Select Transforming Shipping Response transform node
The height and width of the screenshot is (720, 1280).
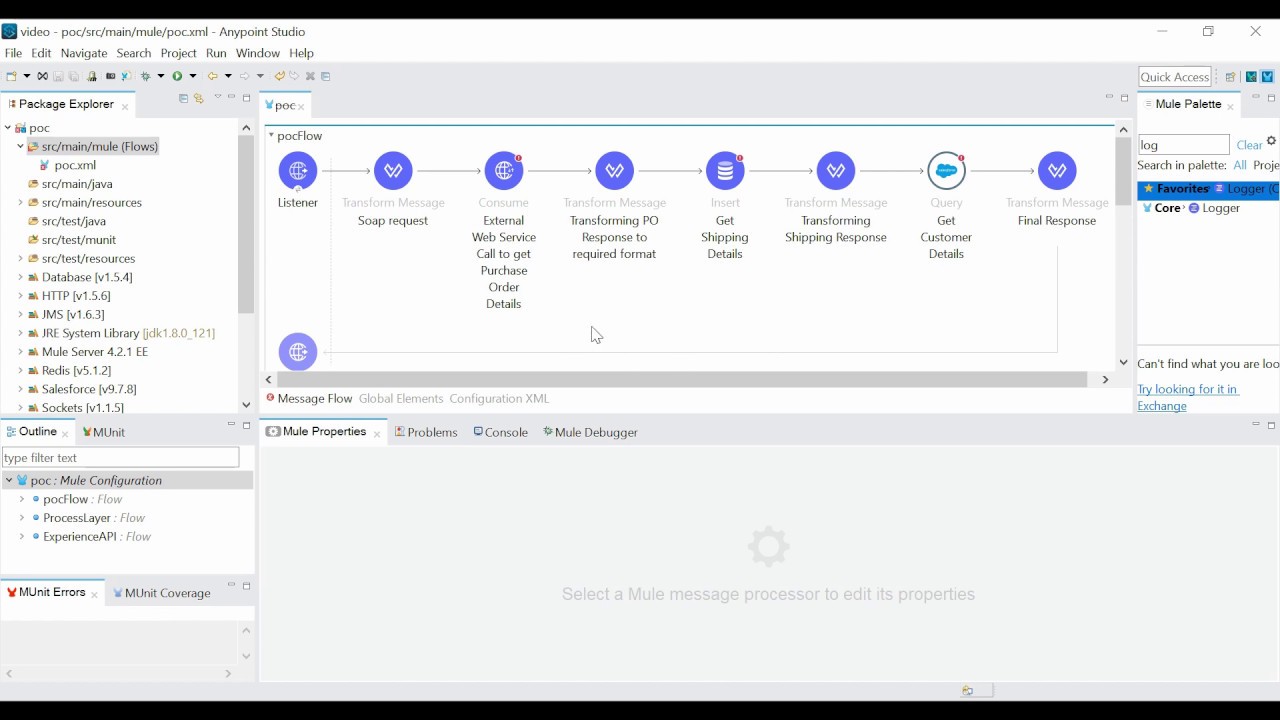(x=836, y=171)
